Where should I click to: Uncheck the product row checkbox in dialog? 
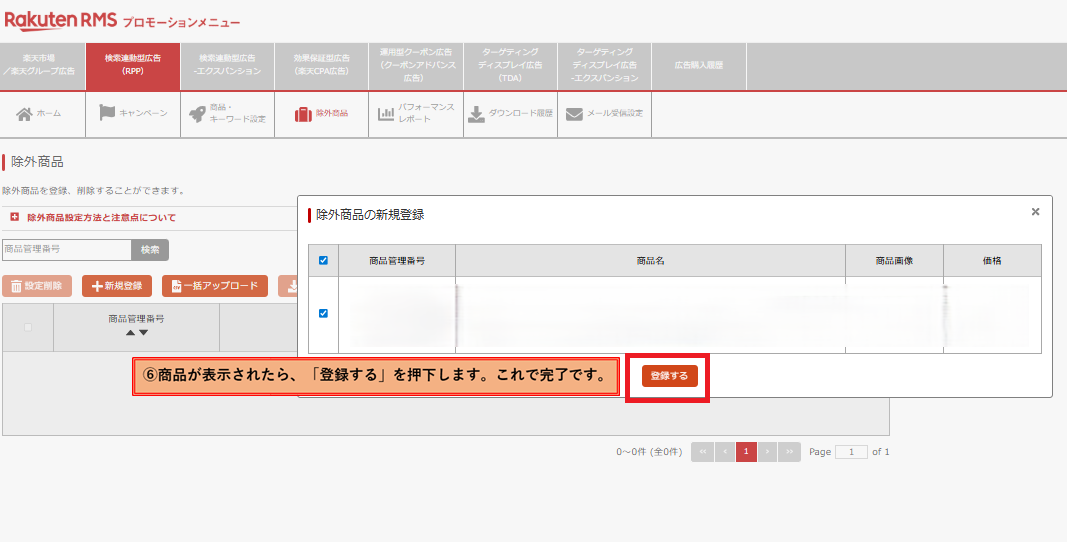[323, 313]
